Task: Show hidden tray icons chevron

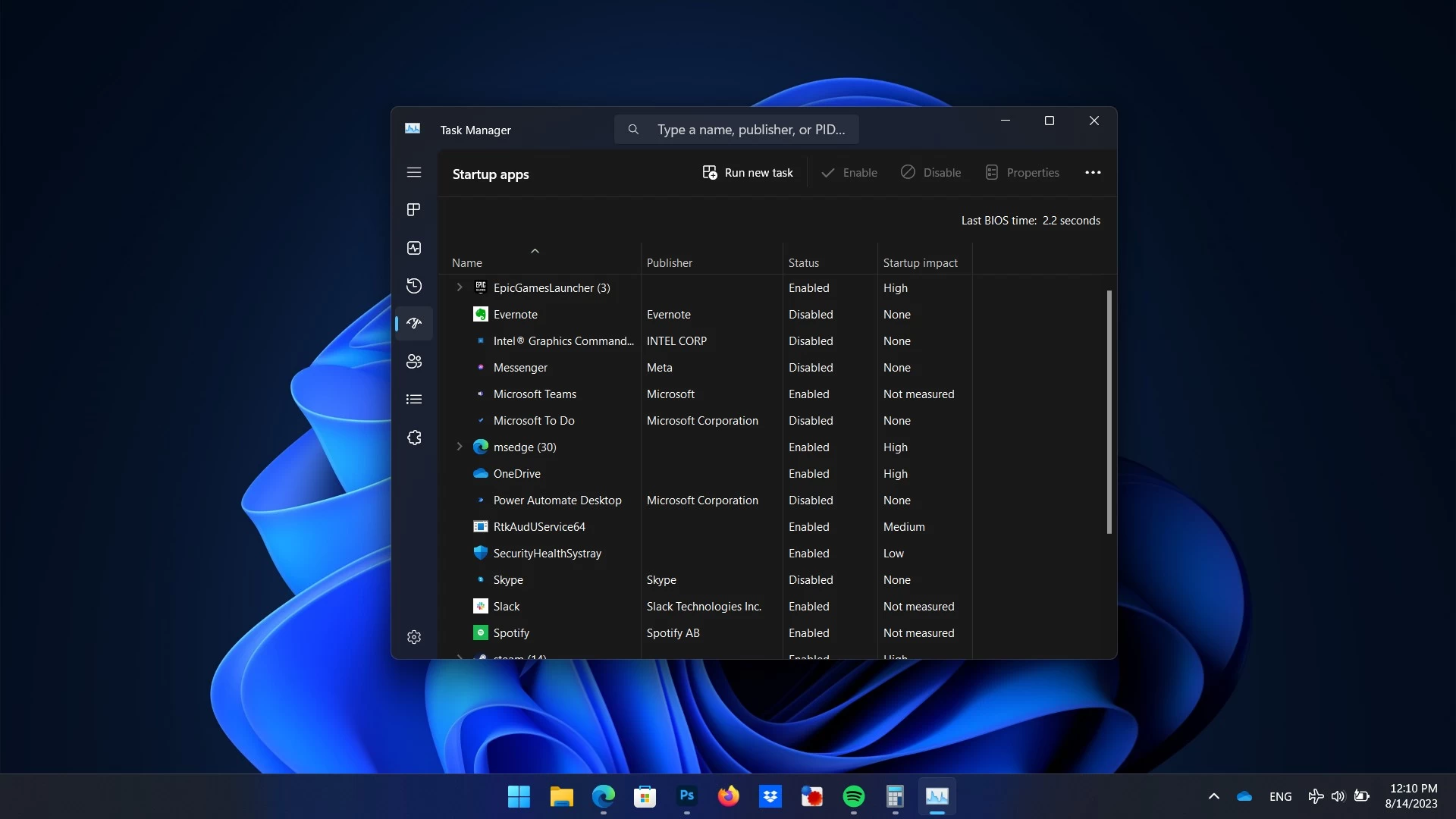Action: click(1214, 796)
